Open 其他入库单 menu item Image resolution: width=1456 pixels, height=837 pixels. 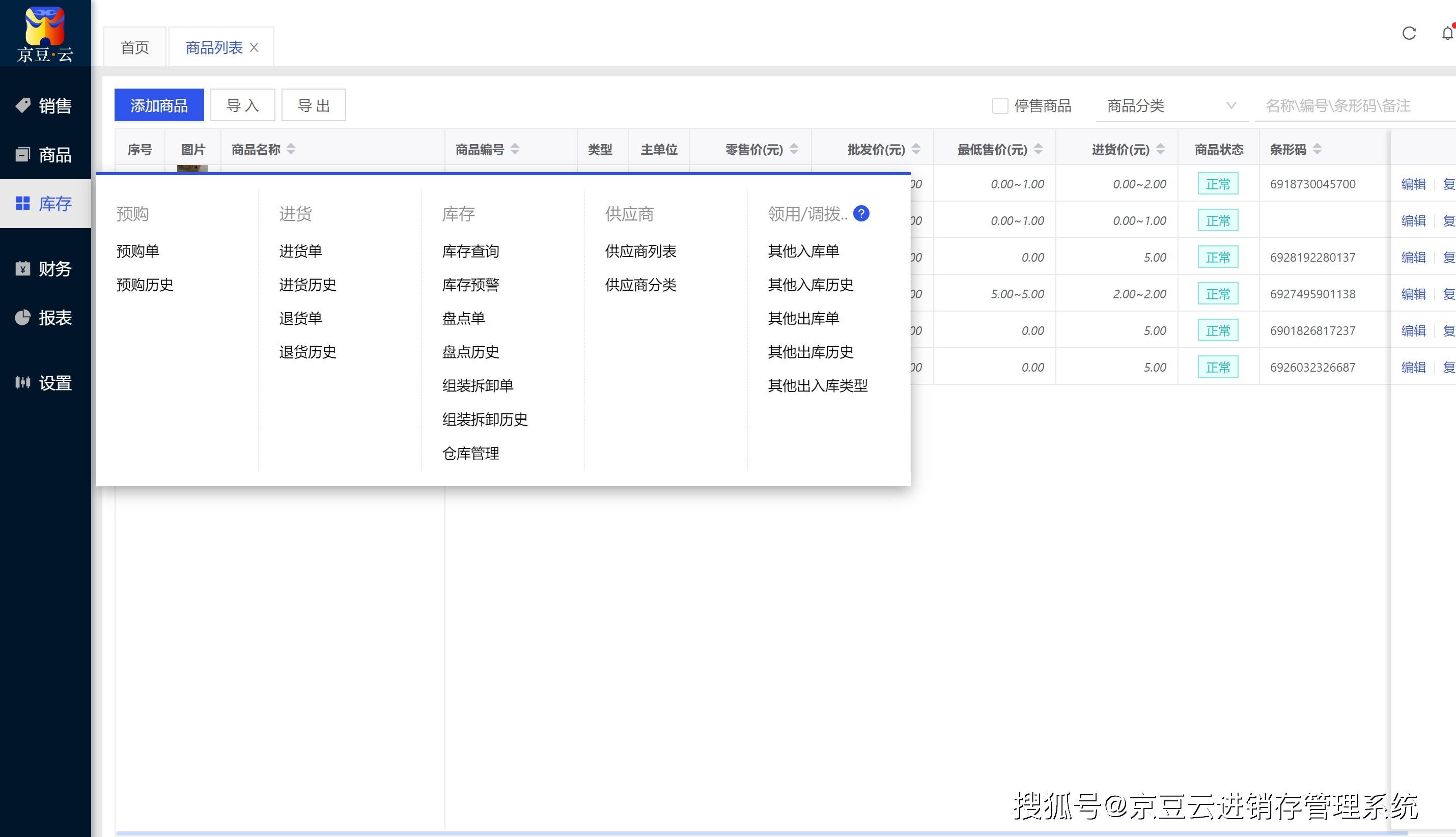(803, 251)
